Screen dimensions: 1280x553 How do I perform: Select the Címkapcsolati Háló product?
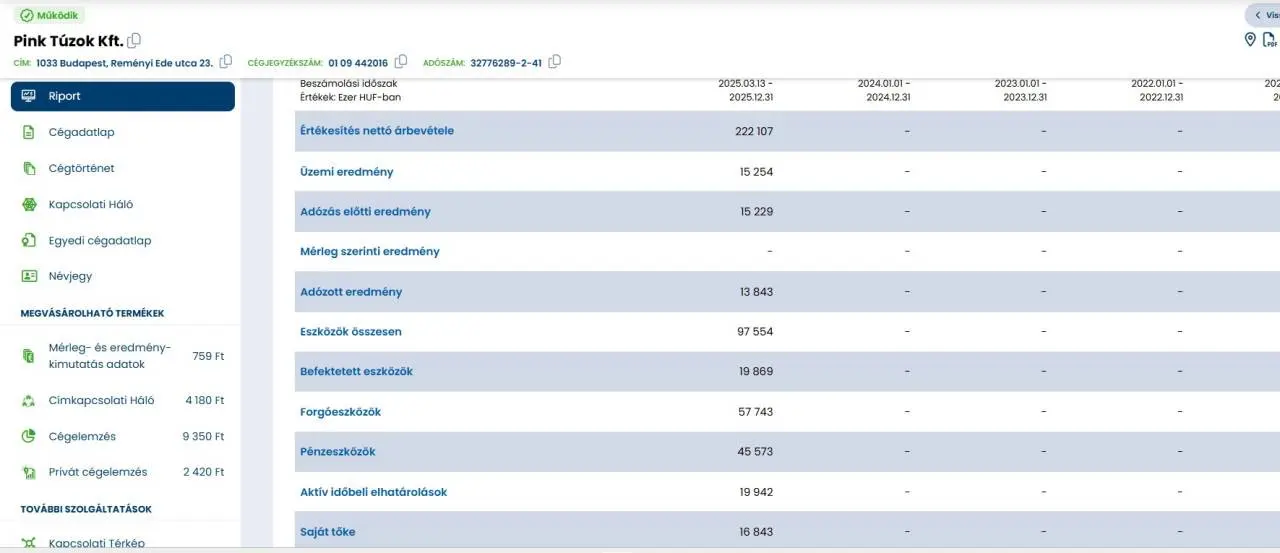pyautogui.click(x=123, y=400)
